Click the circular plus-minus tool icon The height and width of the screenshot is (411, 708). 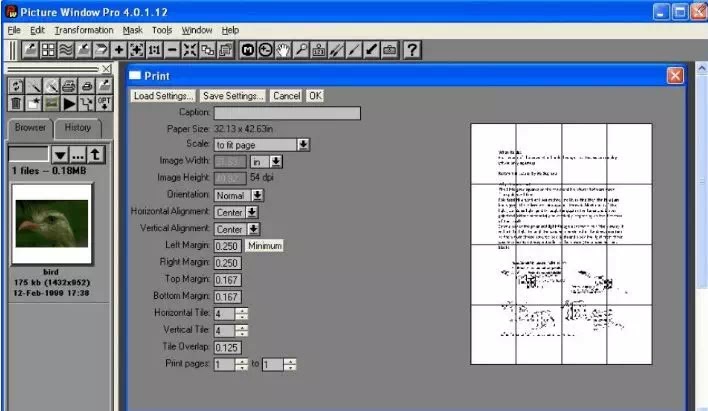pyautogui.click(x=266, y=50)
